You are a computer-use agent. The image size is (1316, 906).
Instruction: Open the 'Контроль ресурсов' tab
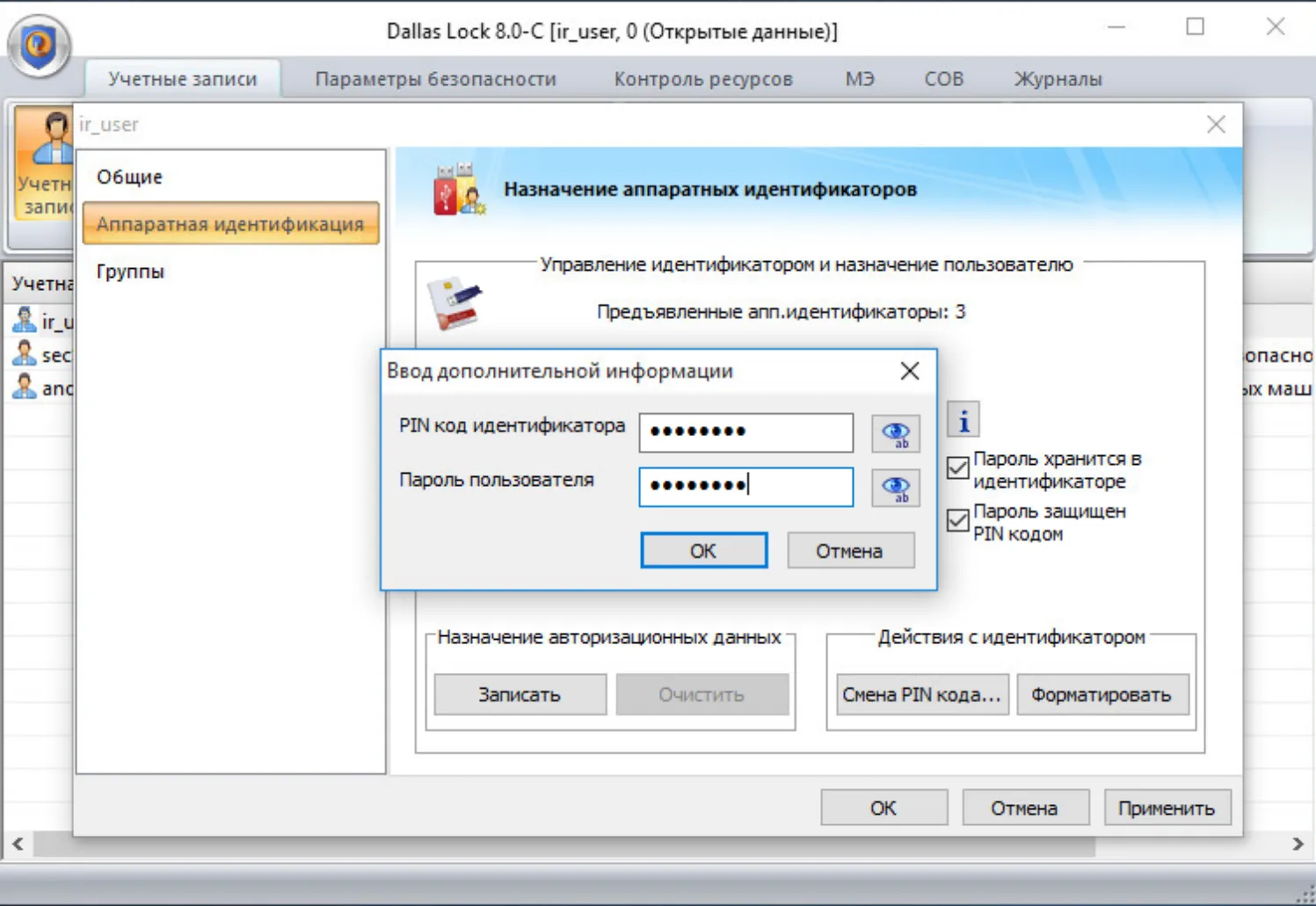pos(703,79)
